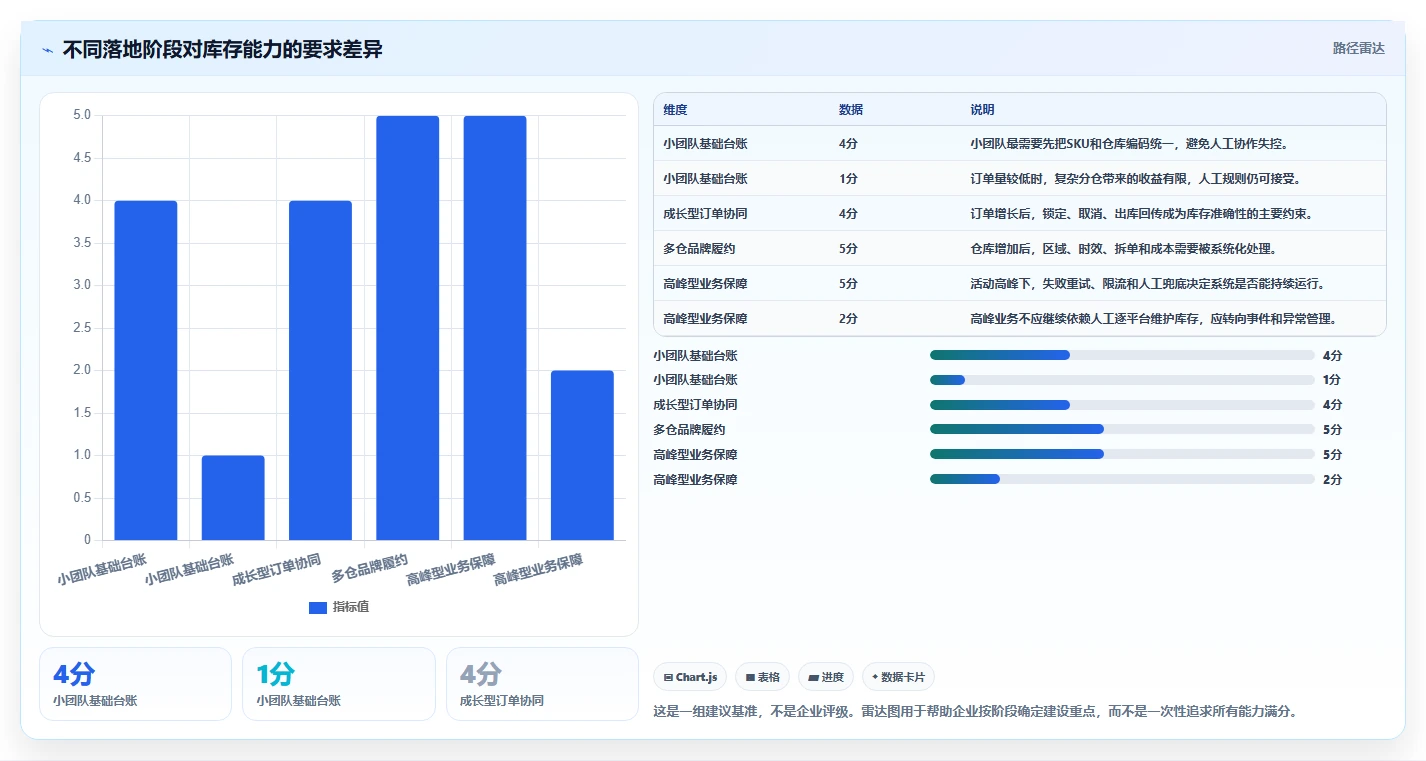Click the 成长型订单协同 chart bar
1426x761 pixels.
[320, 370]
